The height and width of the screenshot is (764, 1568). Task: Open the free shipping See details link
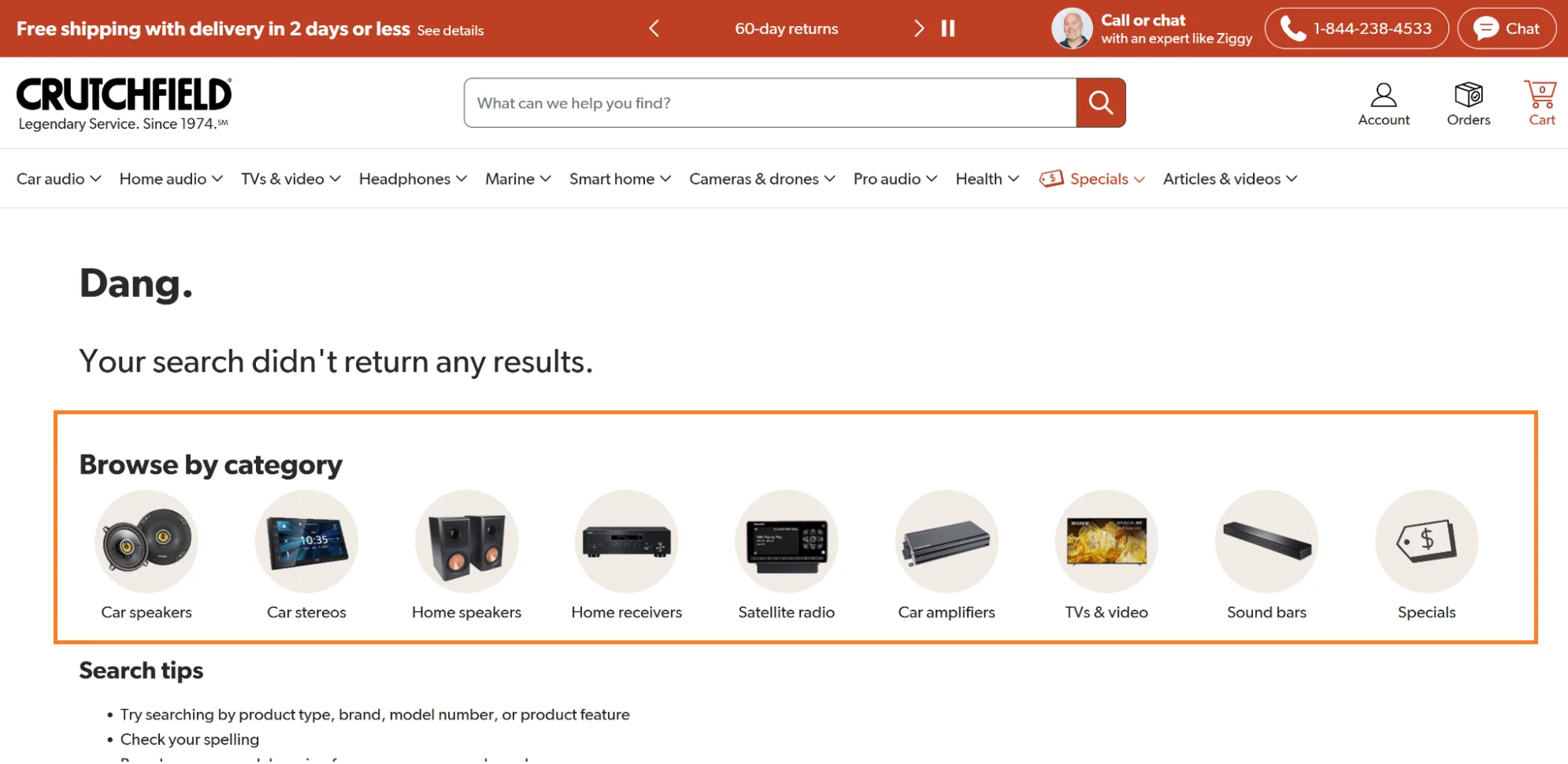pos(450,31)
